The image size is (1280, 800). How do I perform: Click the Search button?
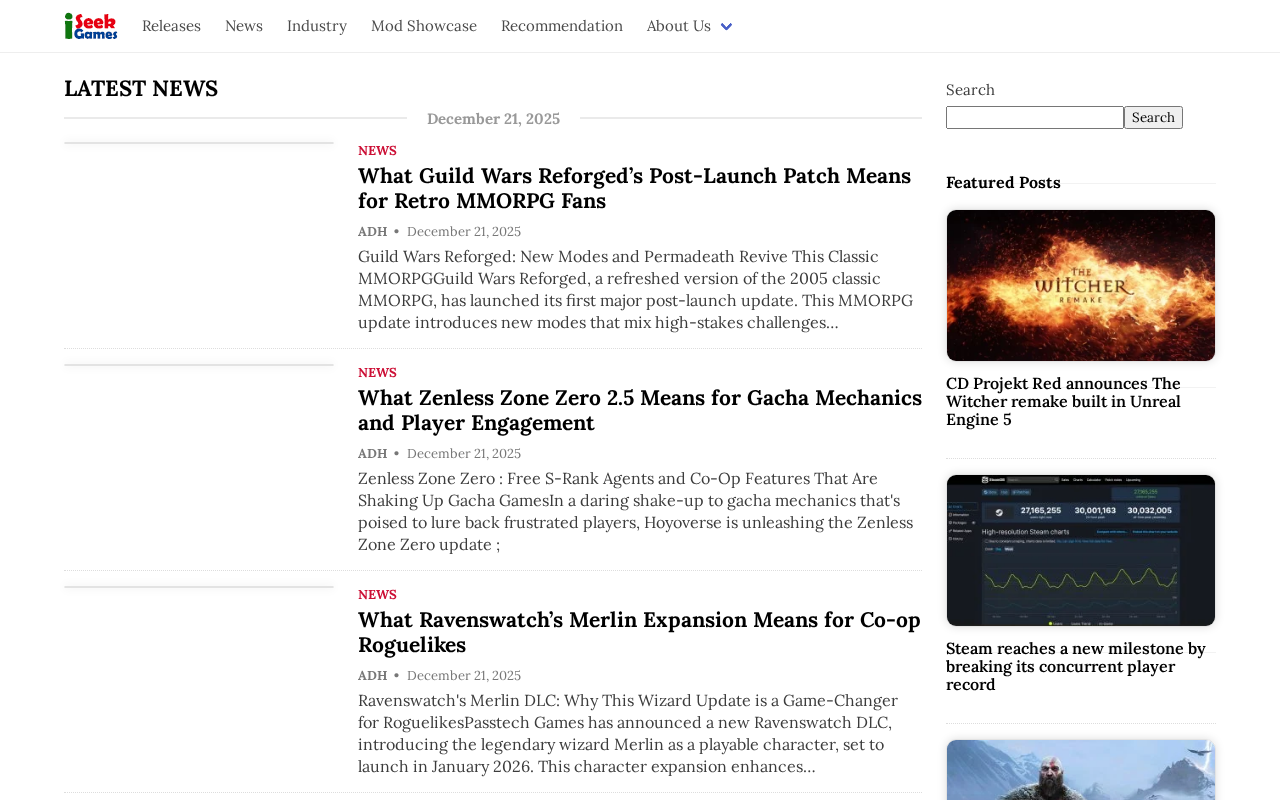[1153, 118]
